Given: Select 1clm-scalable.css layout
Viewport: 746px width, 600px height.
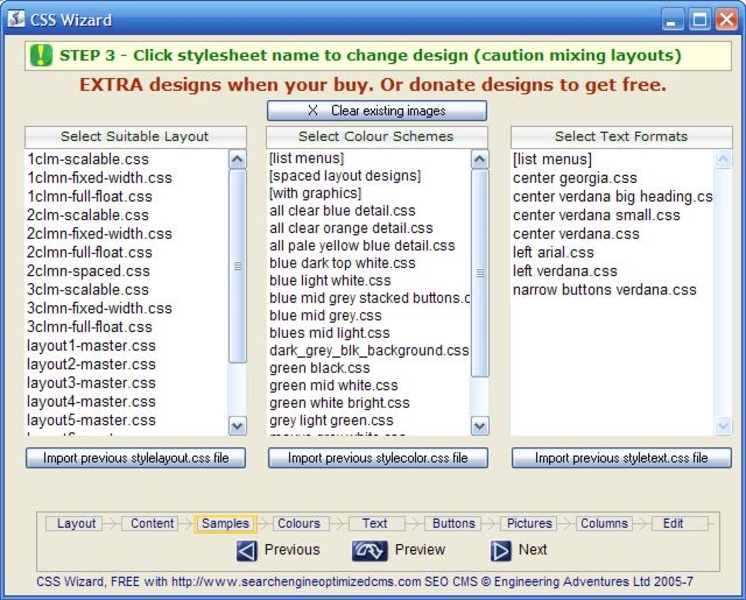Looking at the screenshot, I should click(88, 159).
